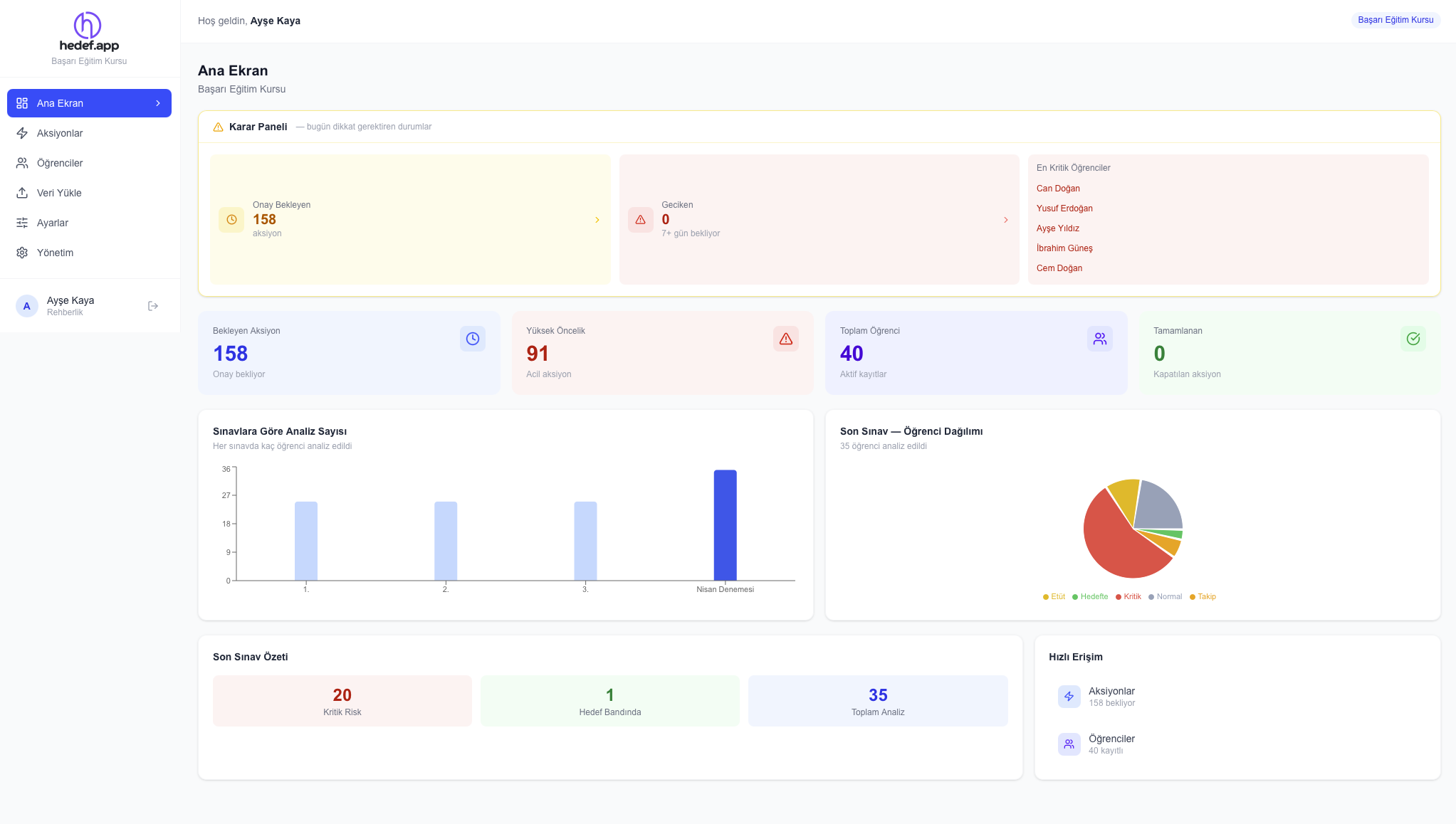The image size is (1456, 824).
Task: Click the checkmark icon in Tamamlanan card
Action: pyautogui.click(x=1413, y=339)
